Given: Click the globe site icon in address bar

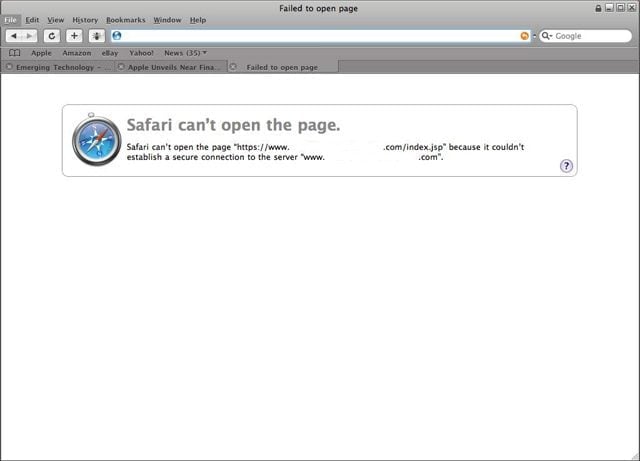Looking at the screenshot, I should (x=117, y=36).
